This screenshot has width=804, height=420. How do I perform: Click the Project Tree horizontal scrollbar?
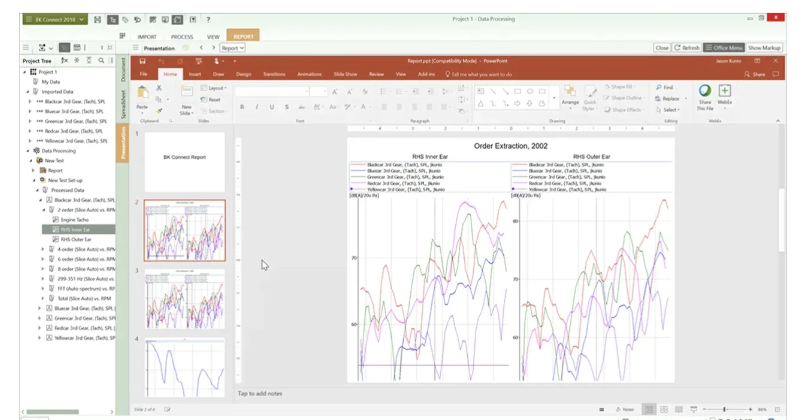(53, 411)
